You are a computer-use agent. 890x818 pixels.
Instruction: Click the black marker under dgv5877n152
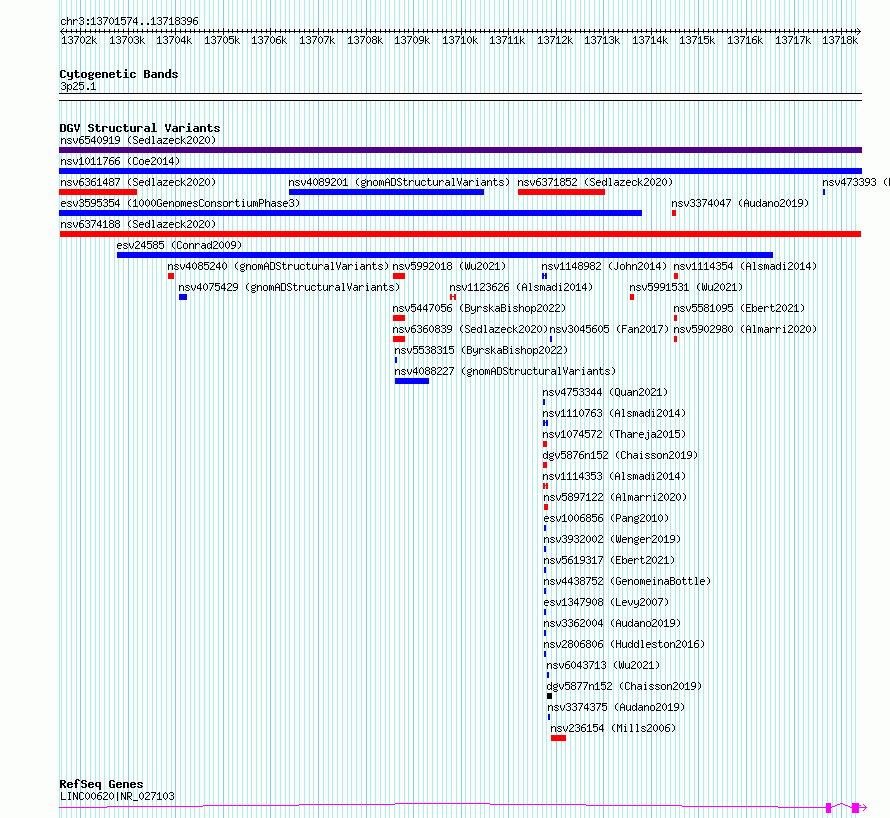pyautogui.click(x=549, y=696)
